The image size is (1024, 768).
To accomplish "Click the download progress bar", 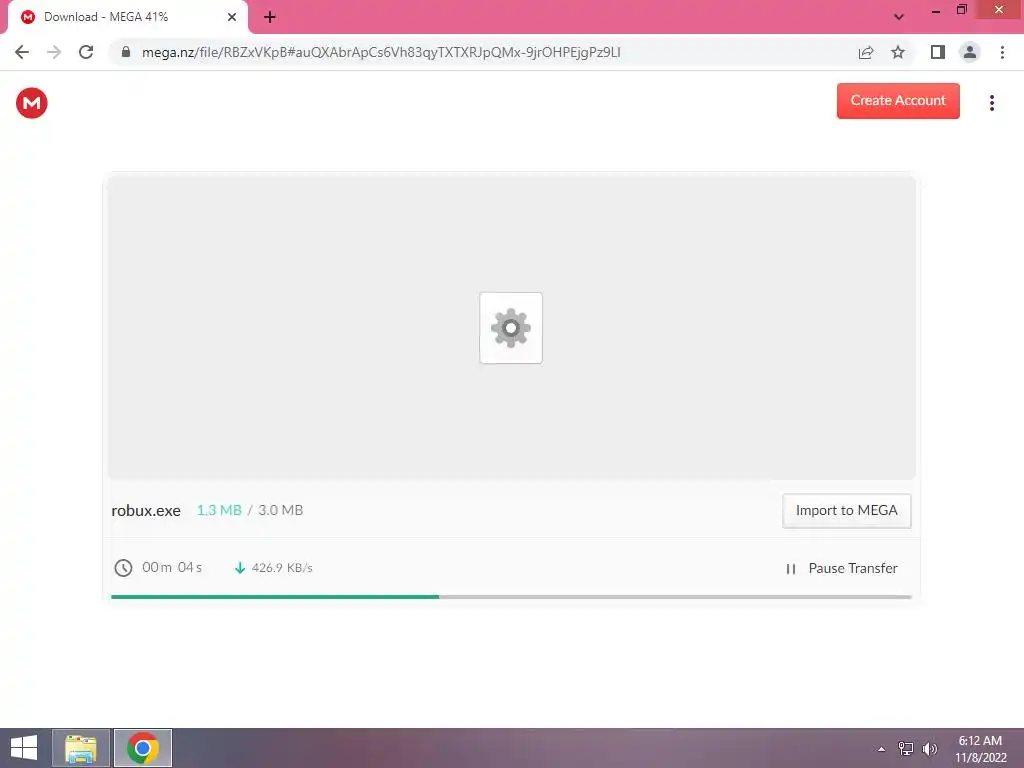I will click(511, 596).
